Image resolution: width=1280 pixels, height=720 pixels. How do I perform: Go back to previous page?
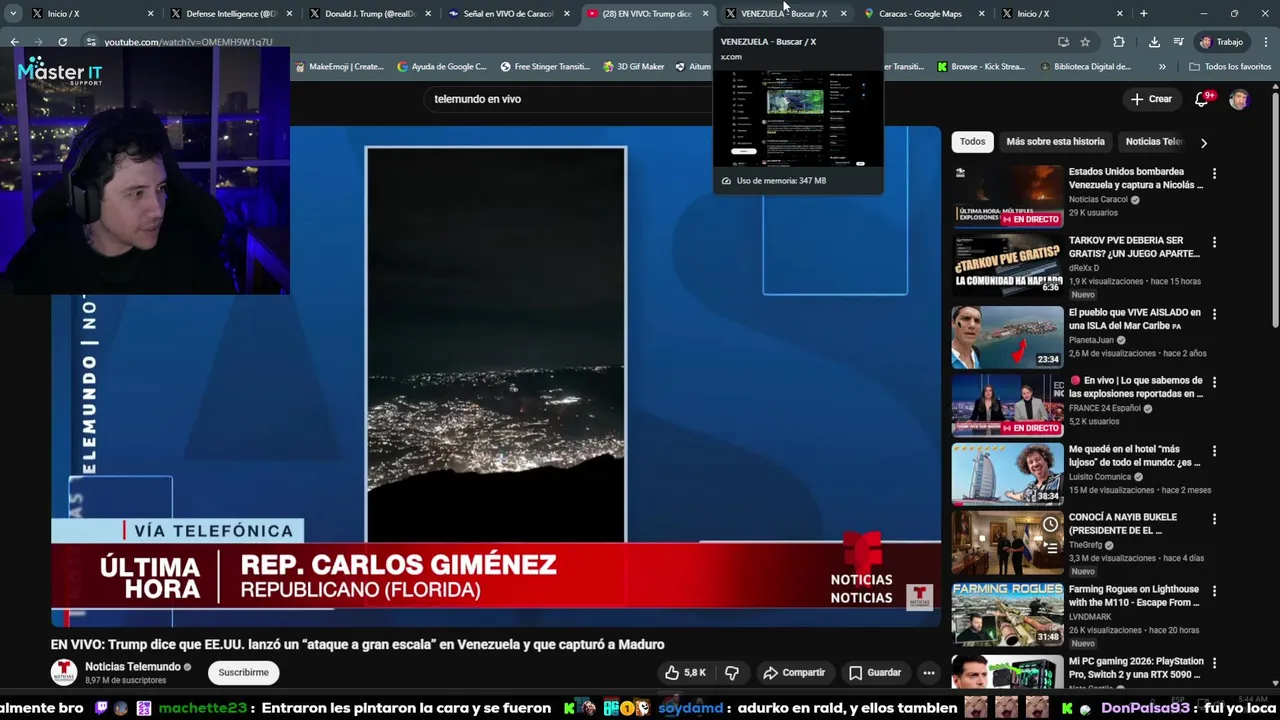[14, 42]
